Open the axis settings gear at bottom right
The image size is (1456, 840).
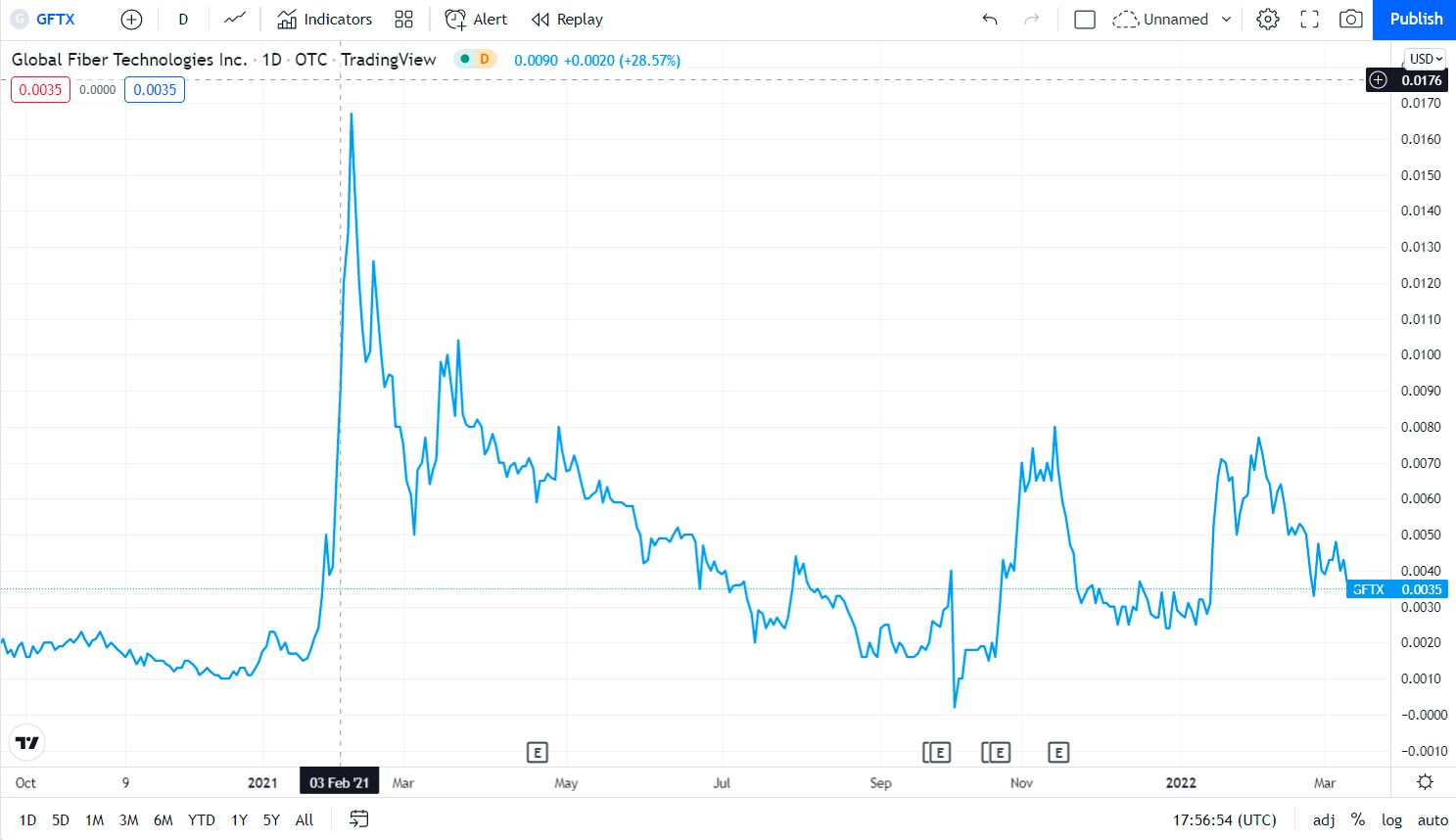(1425, 781)
